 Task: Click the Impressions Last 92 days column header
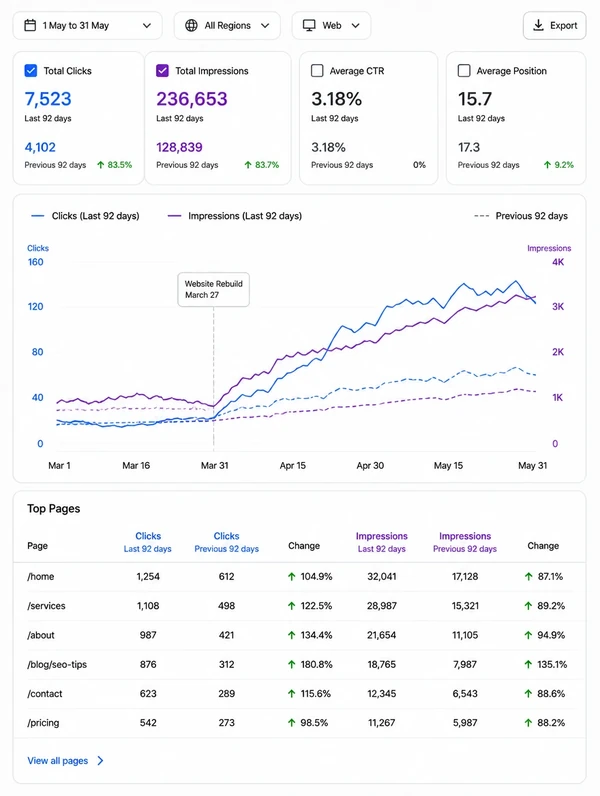click(382, 542)
